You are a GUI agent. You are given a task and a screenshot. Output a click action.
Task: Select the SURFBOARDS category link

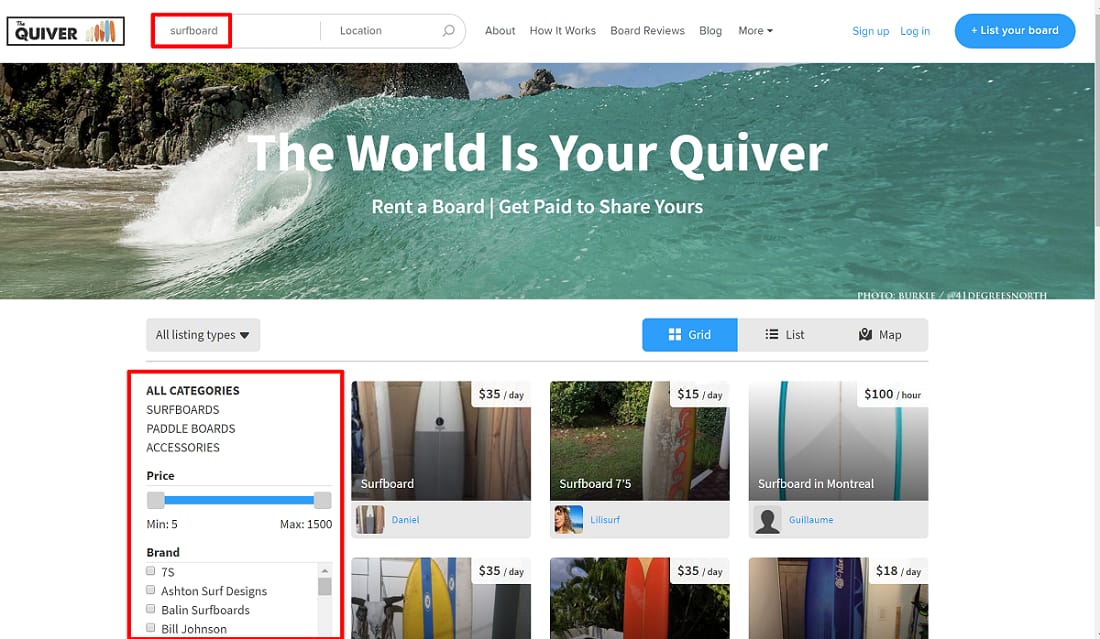click(183, 409)
